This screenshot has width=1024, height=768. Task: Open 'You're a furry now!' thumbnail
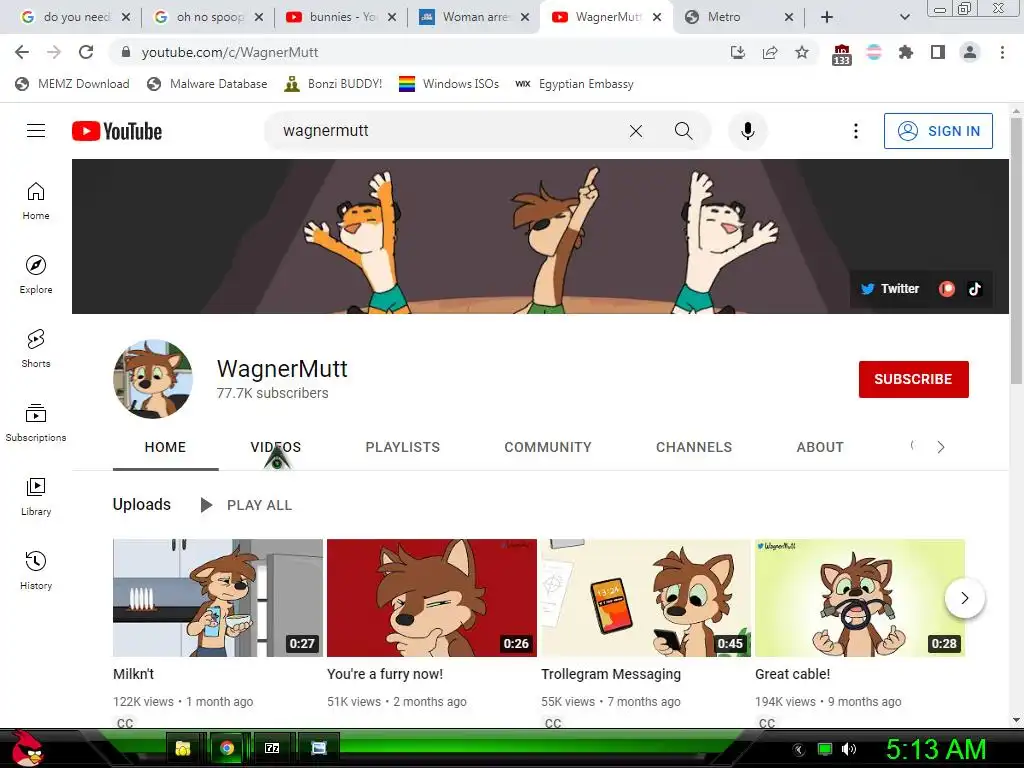click(x=432, y=598)
